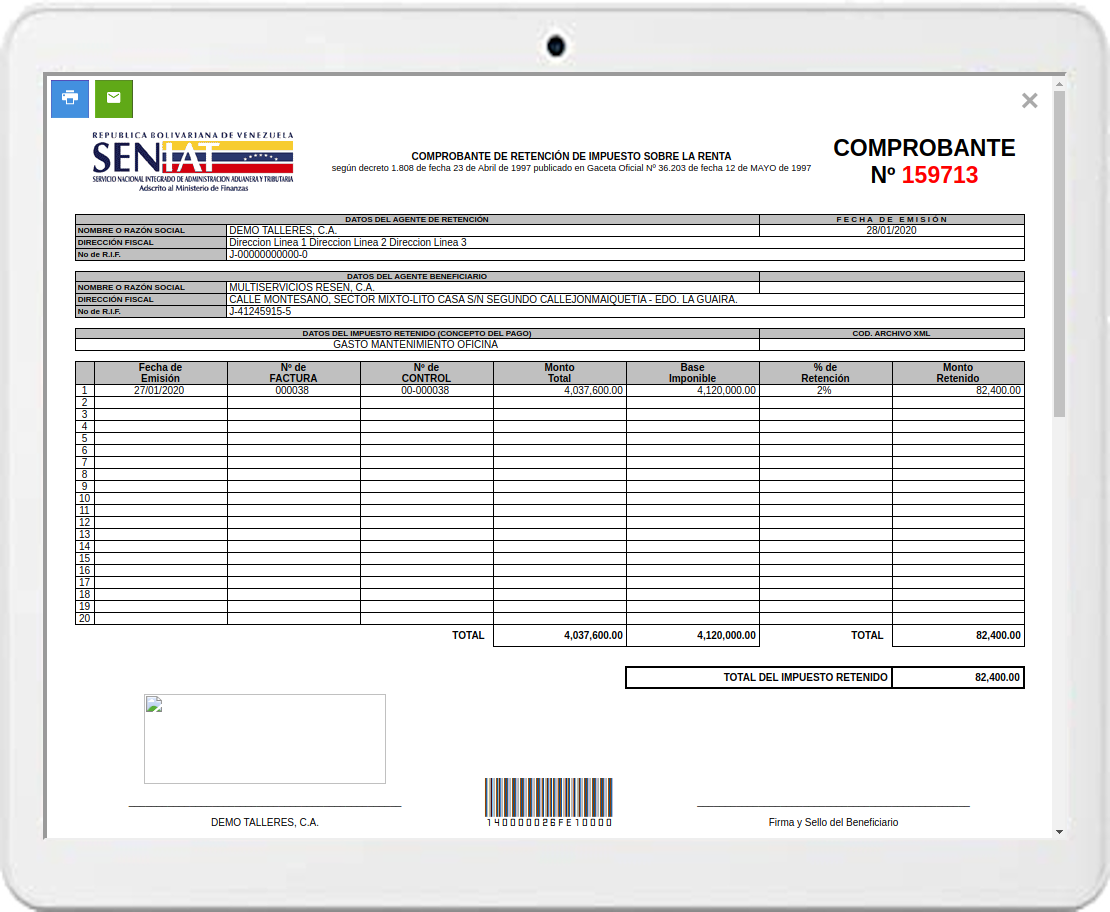Viewport: 1110px width, 912px height.
Task: Click the 'Monto Total' column header
Action: (559, 372)
